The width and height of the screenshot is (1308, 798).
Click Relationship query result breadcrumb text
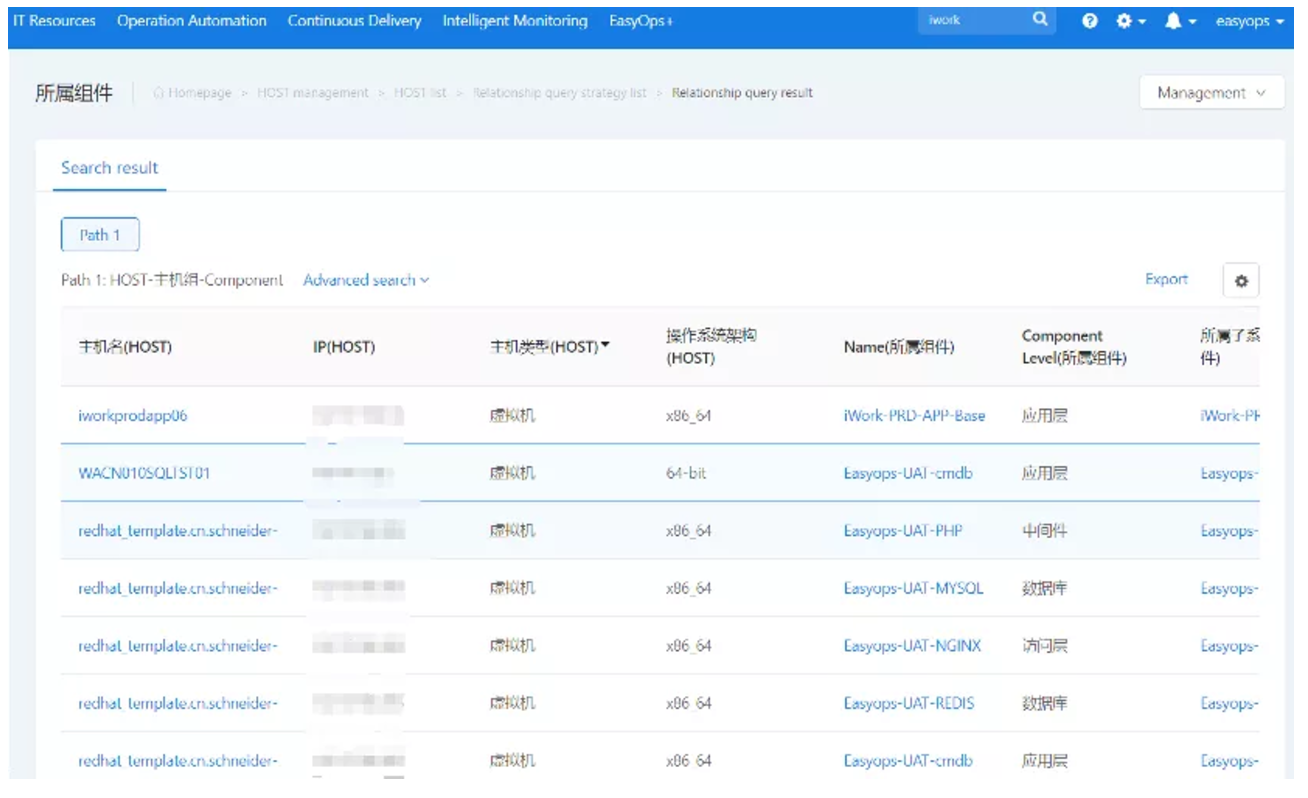click(x=742, y=93)
